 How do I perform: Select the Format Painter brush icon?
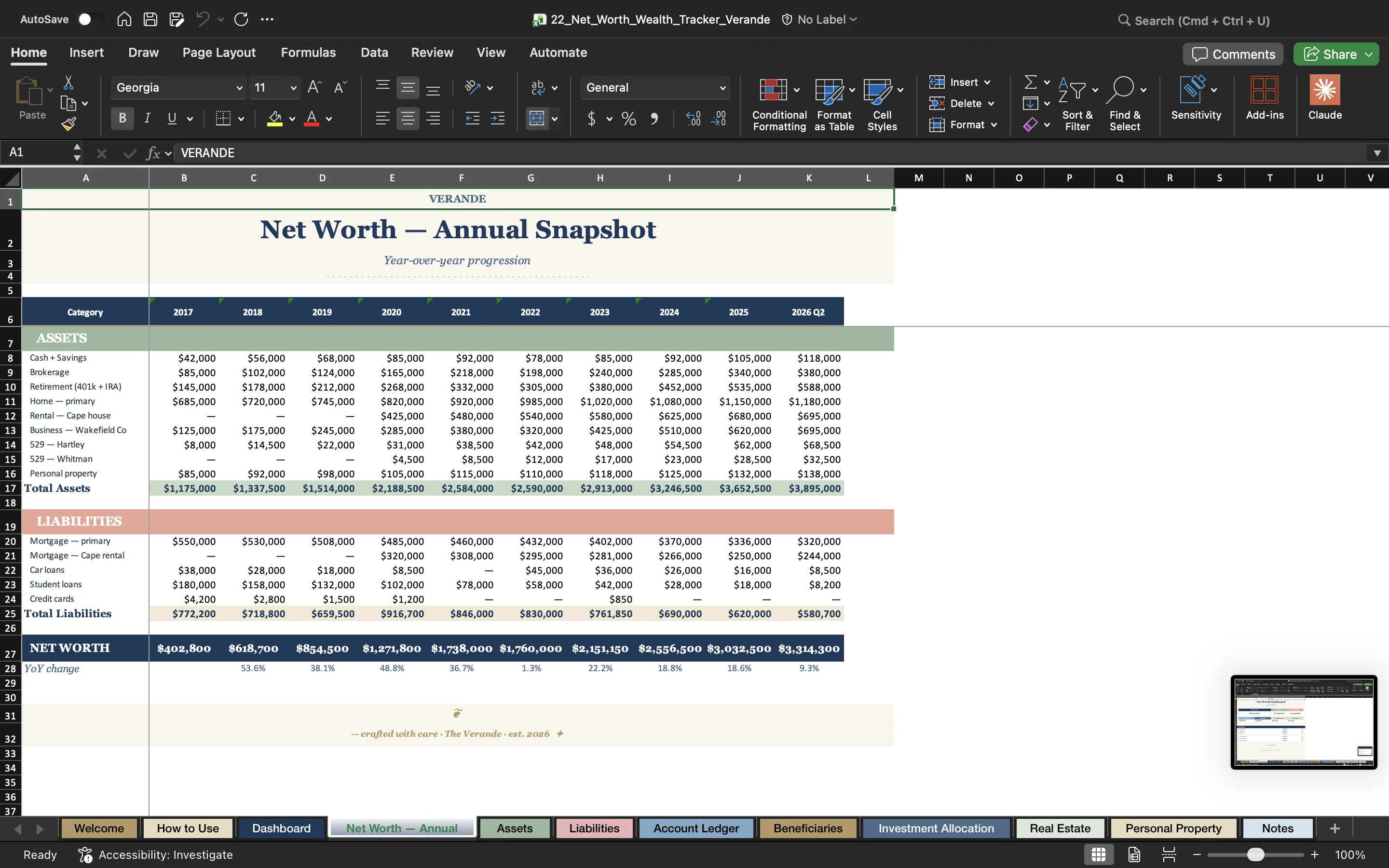pos(68,123)
